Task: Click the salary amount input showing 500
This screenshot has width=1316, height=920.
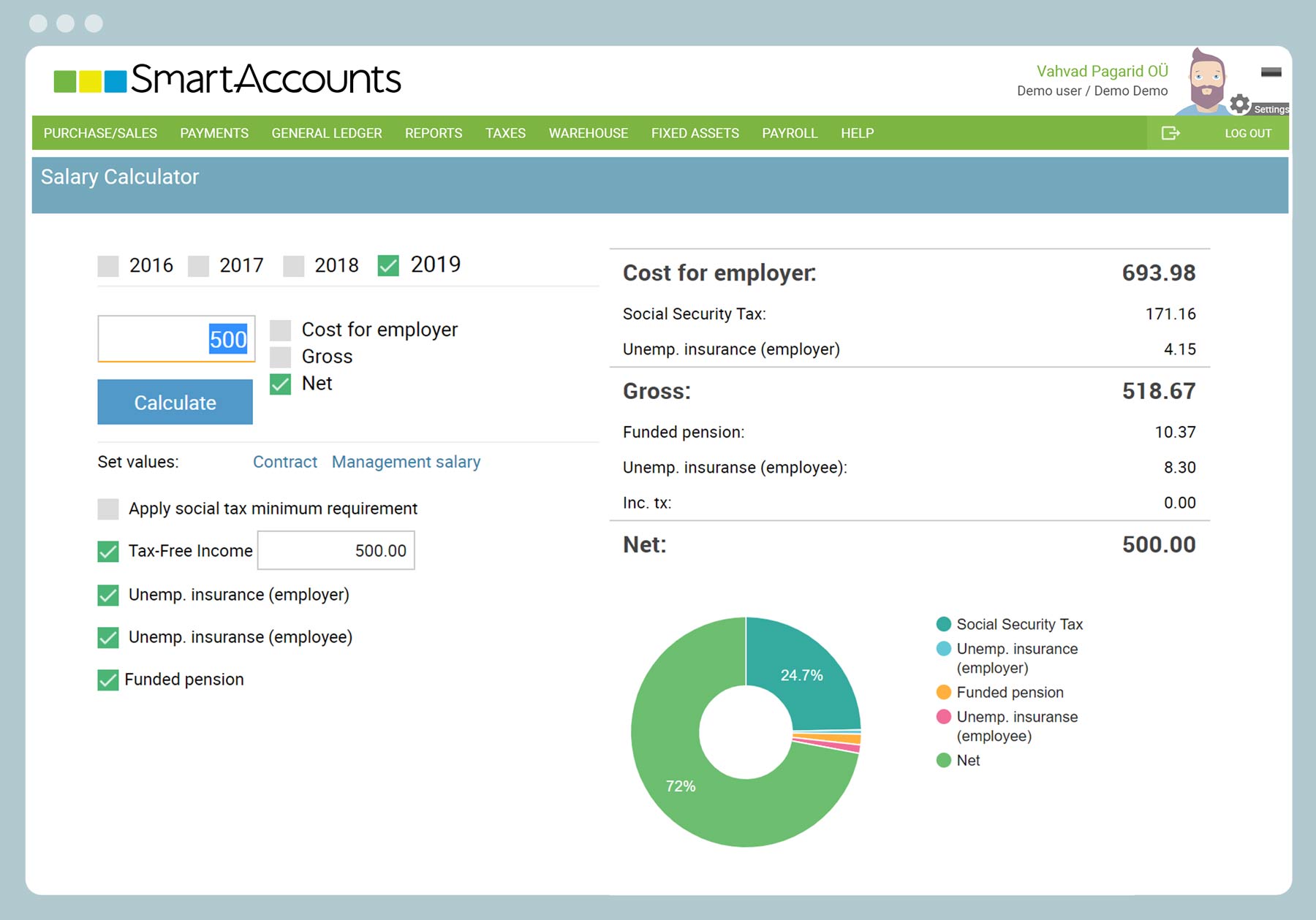Action: coord(176,339)
